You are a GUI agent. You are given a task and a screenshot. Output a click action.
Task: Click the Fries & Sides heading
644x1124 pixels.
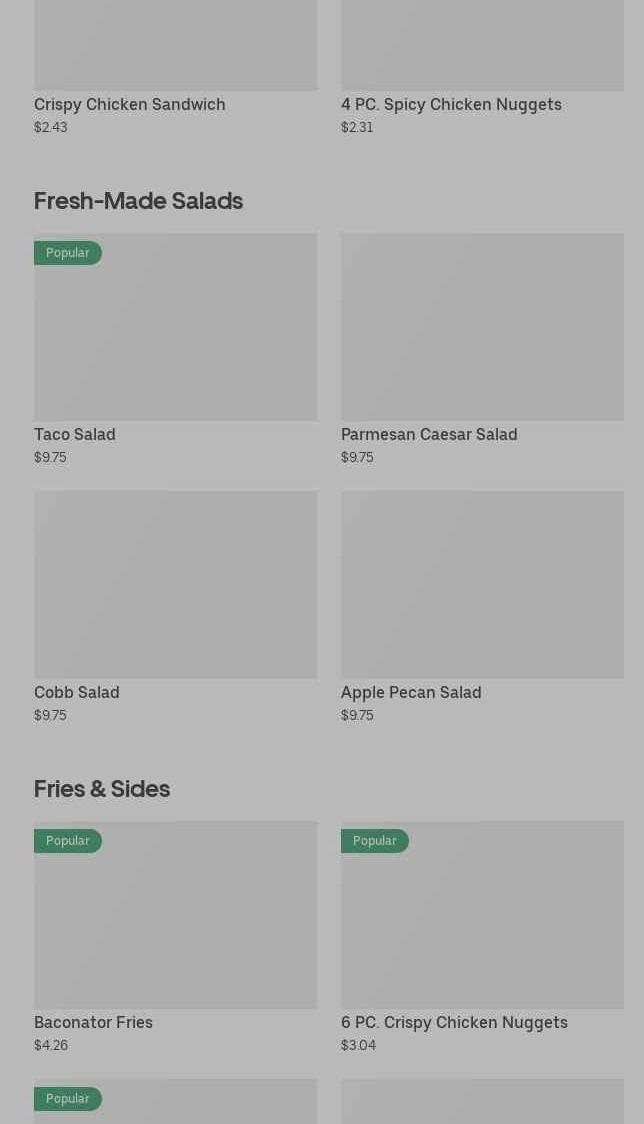point(102,789)
